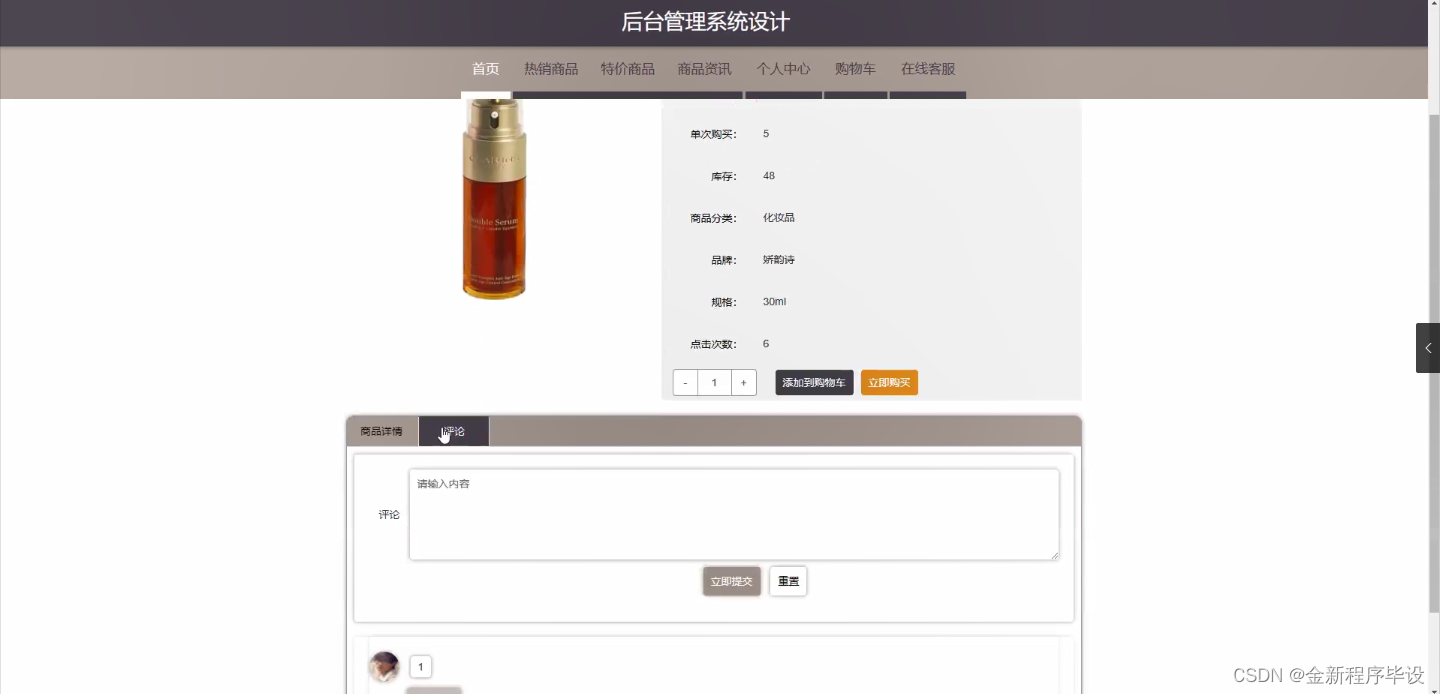Image resolution: width=1440 pixels, height=694 pixels.
Task: Submit the comment with 立即提交
Action: [x=731, y=580]
